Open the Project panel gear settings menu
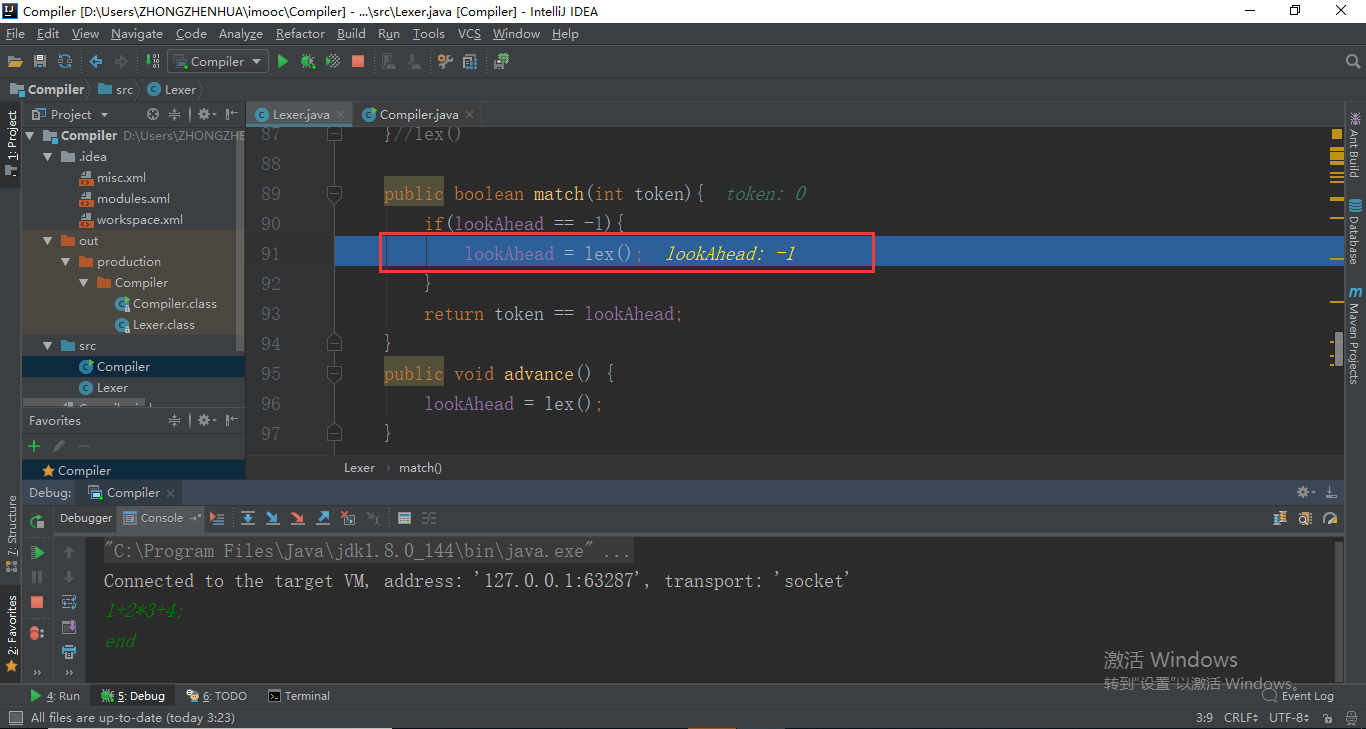1366x729 pixels. pyautogui.click(x=207, y=114)
